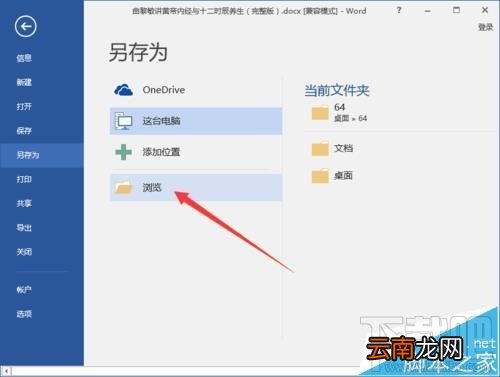Select 导出 in the sidebar
The width and height of the screenshot is (500, 377).
point(24,228)
